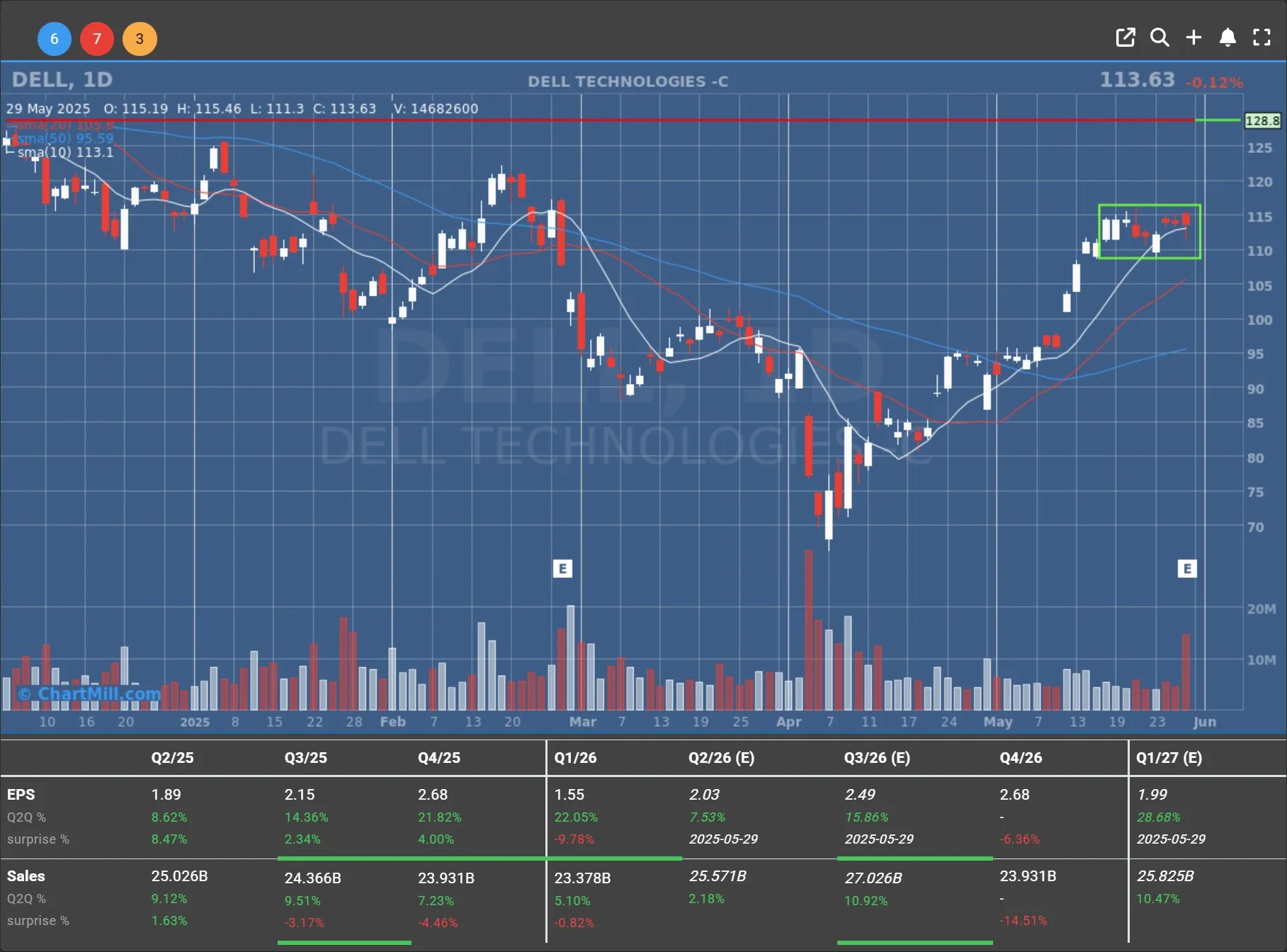Select the Q4/26 column header
The image size is (1287, 952).
(1021, 758)
